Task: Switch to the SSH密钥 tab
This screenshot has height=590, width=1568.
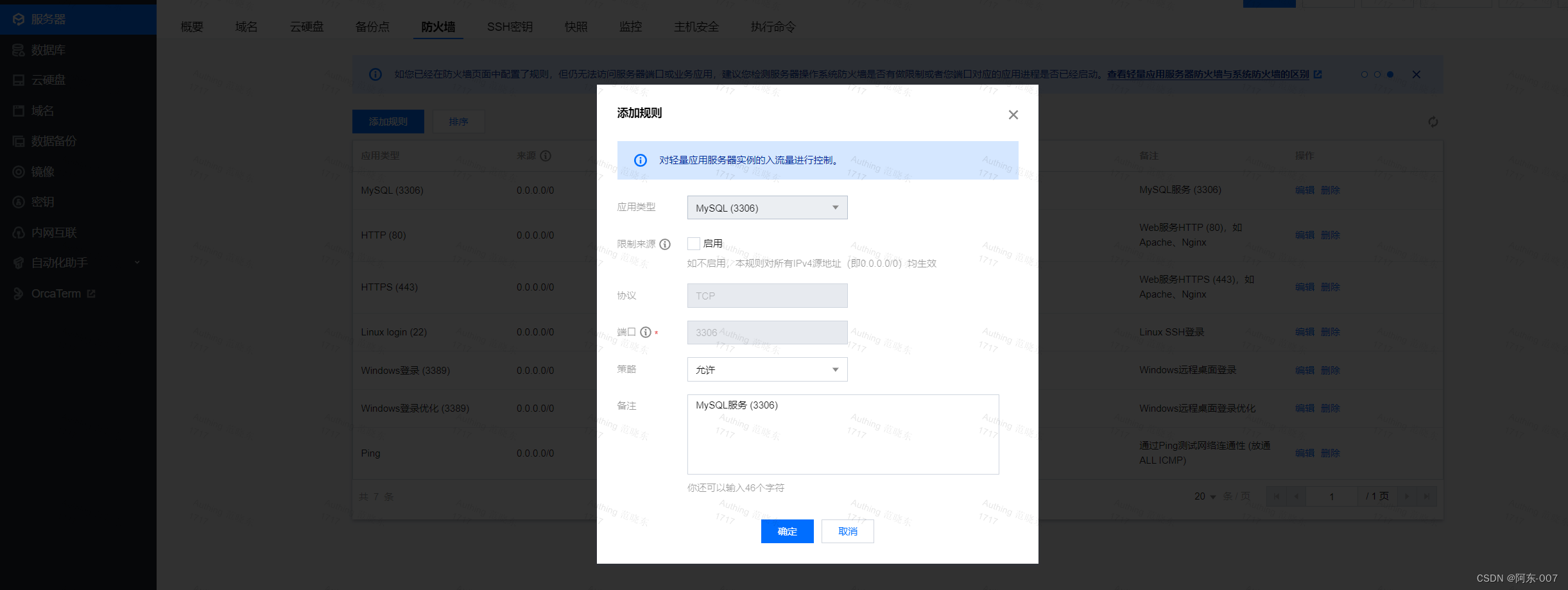Action: coord(510,27)
